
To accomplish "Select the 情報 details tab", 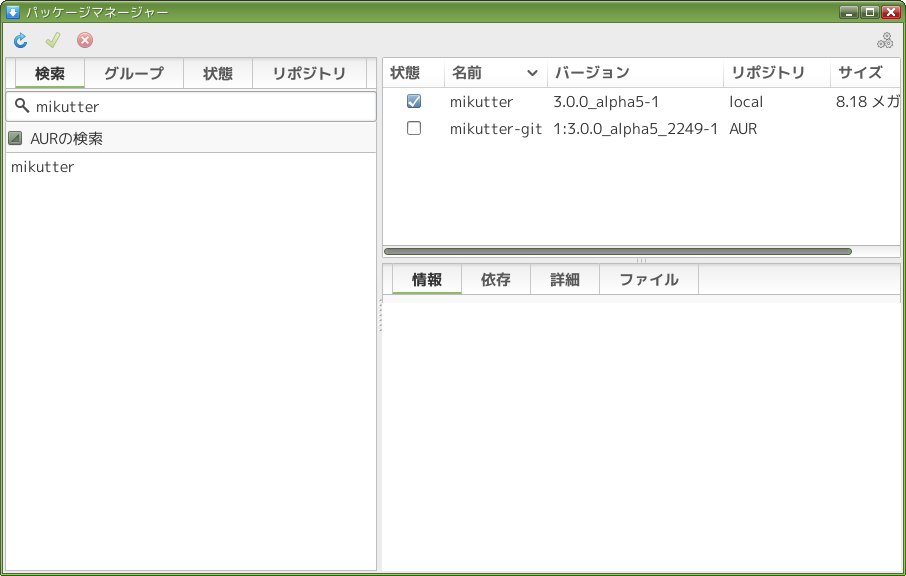I will tap(427, 280).
